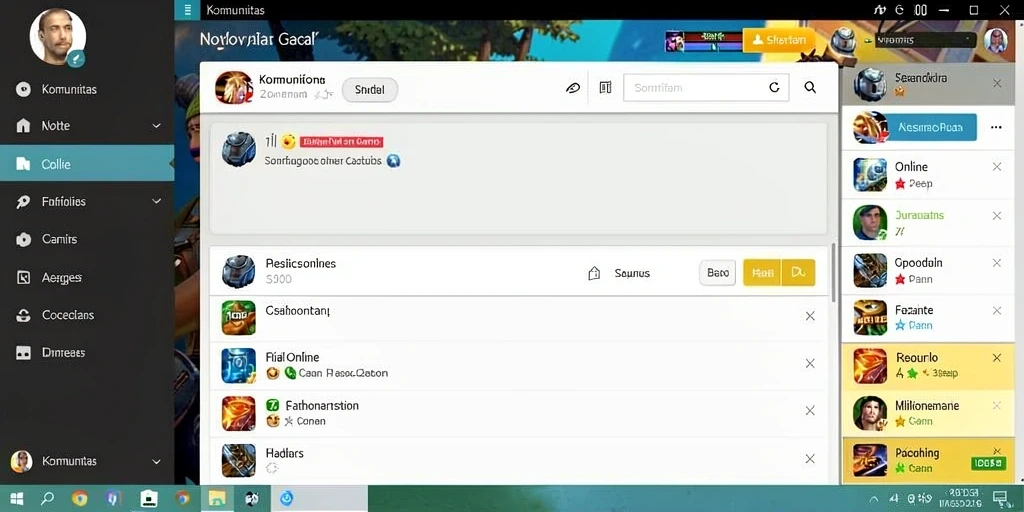The width and height of the screenshot is (1024, 512).
Task: Open the notification center in the taskbar
Action: click(x=1000, y=499)
